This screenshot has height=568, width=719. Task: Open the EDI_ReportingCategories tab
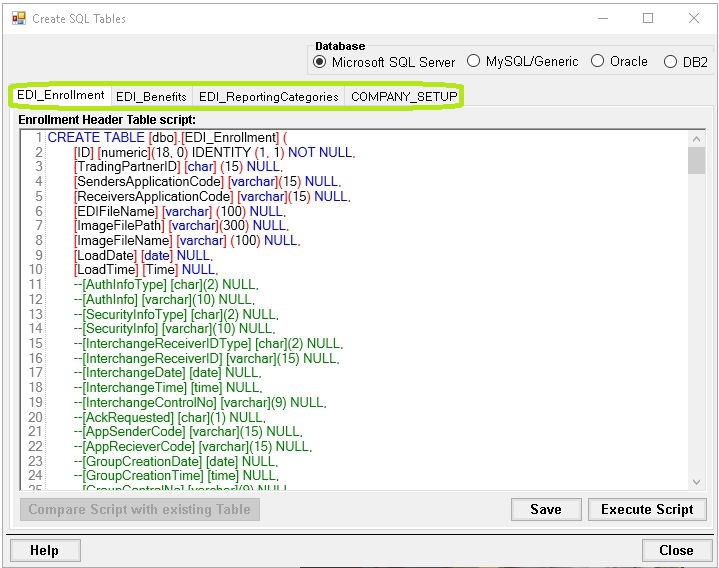269,97
